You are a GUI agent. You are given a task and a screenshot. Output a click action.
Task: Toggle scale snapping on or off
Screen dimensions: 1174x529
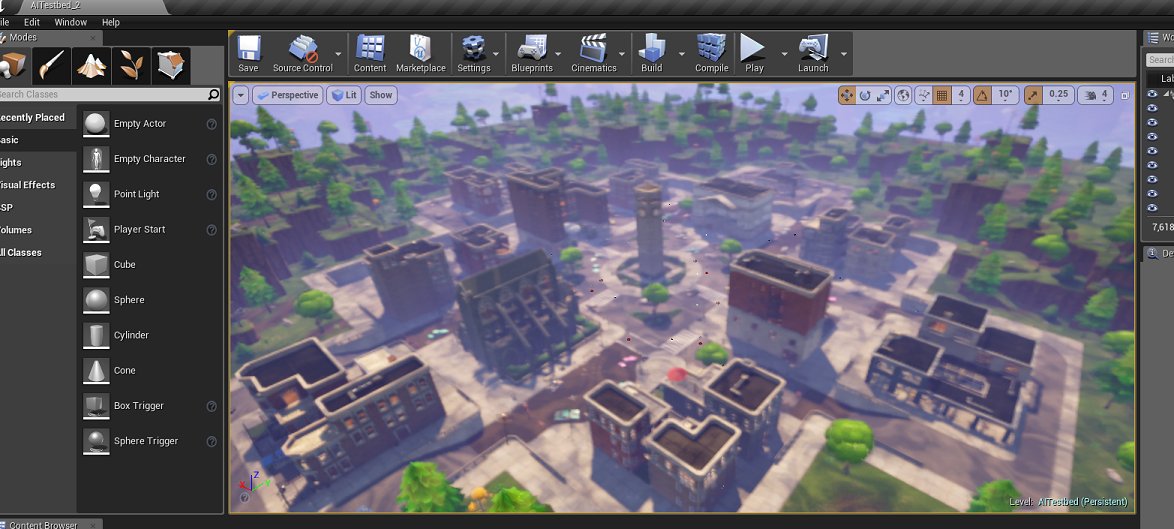pyautogui.click(x=1033, y=95)
